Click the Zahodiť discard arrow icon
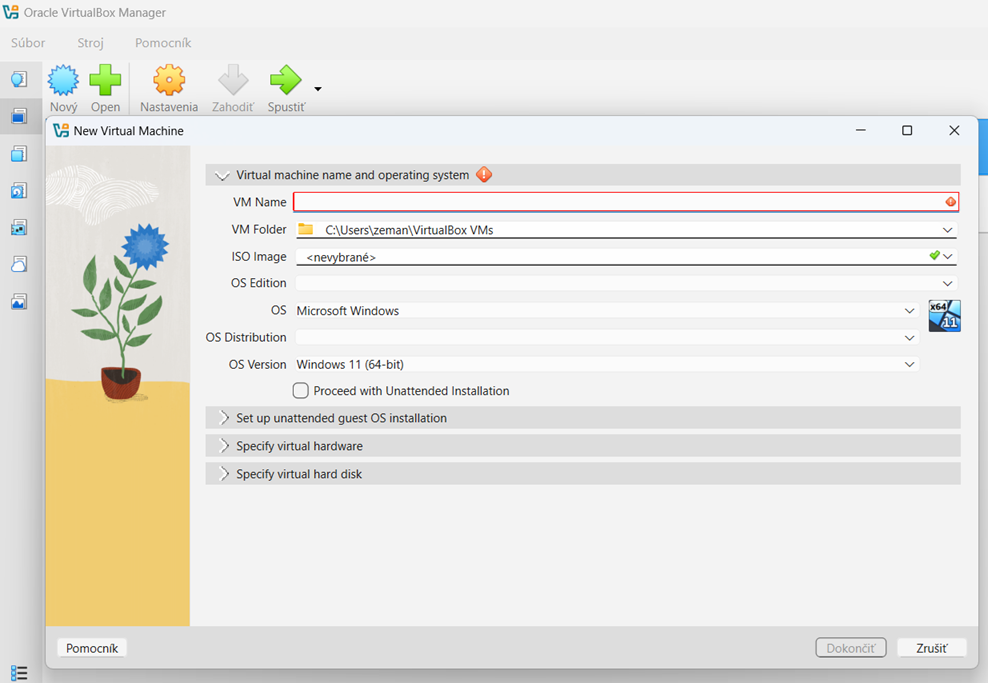 tap(233, 80)
